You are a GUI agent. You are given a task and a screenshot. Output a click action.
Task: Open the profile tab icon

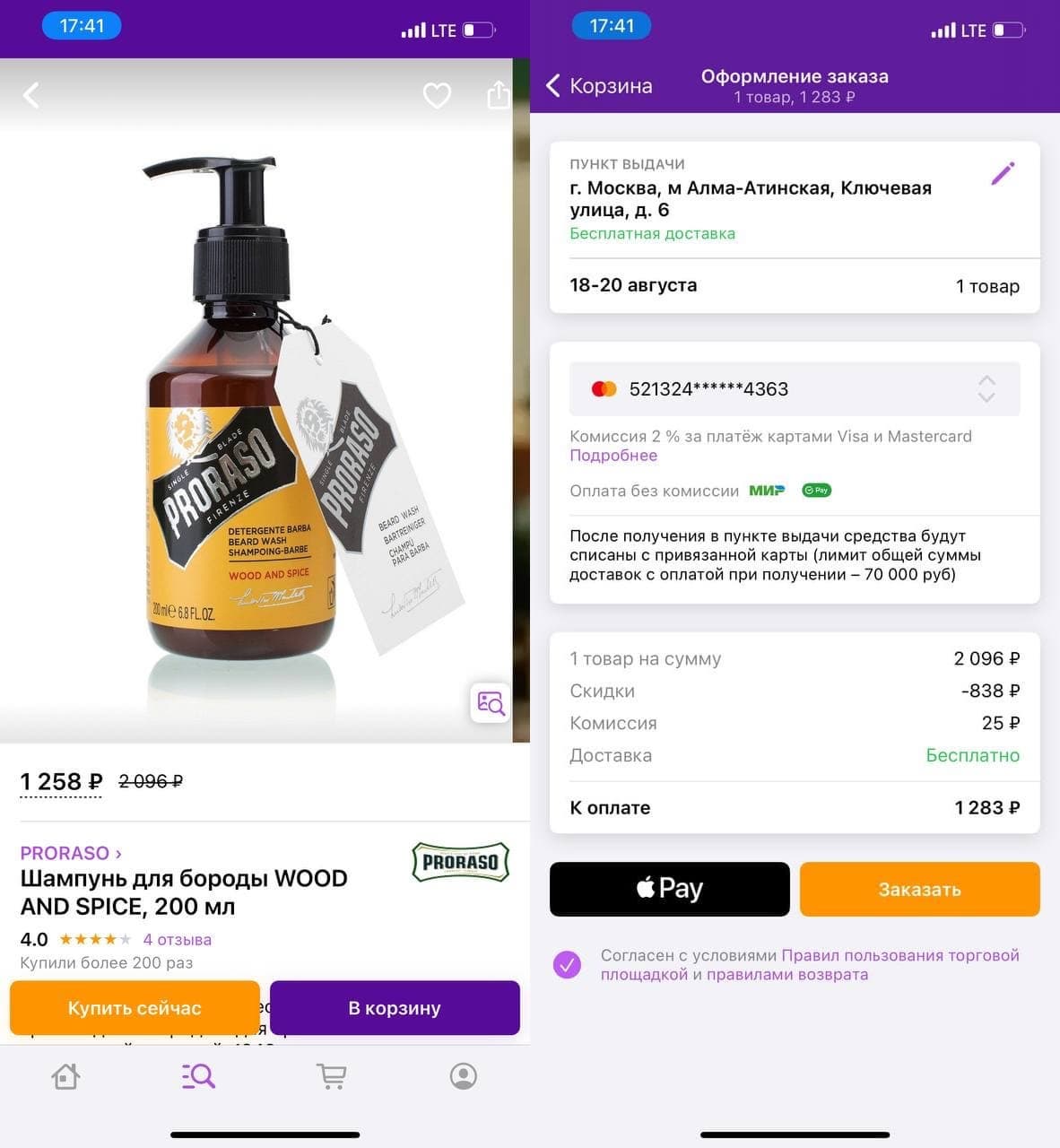tap(464, 1076)
